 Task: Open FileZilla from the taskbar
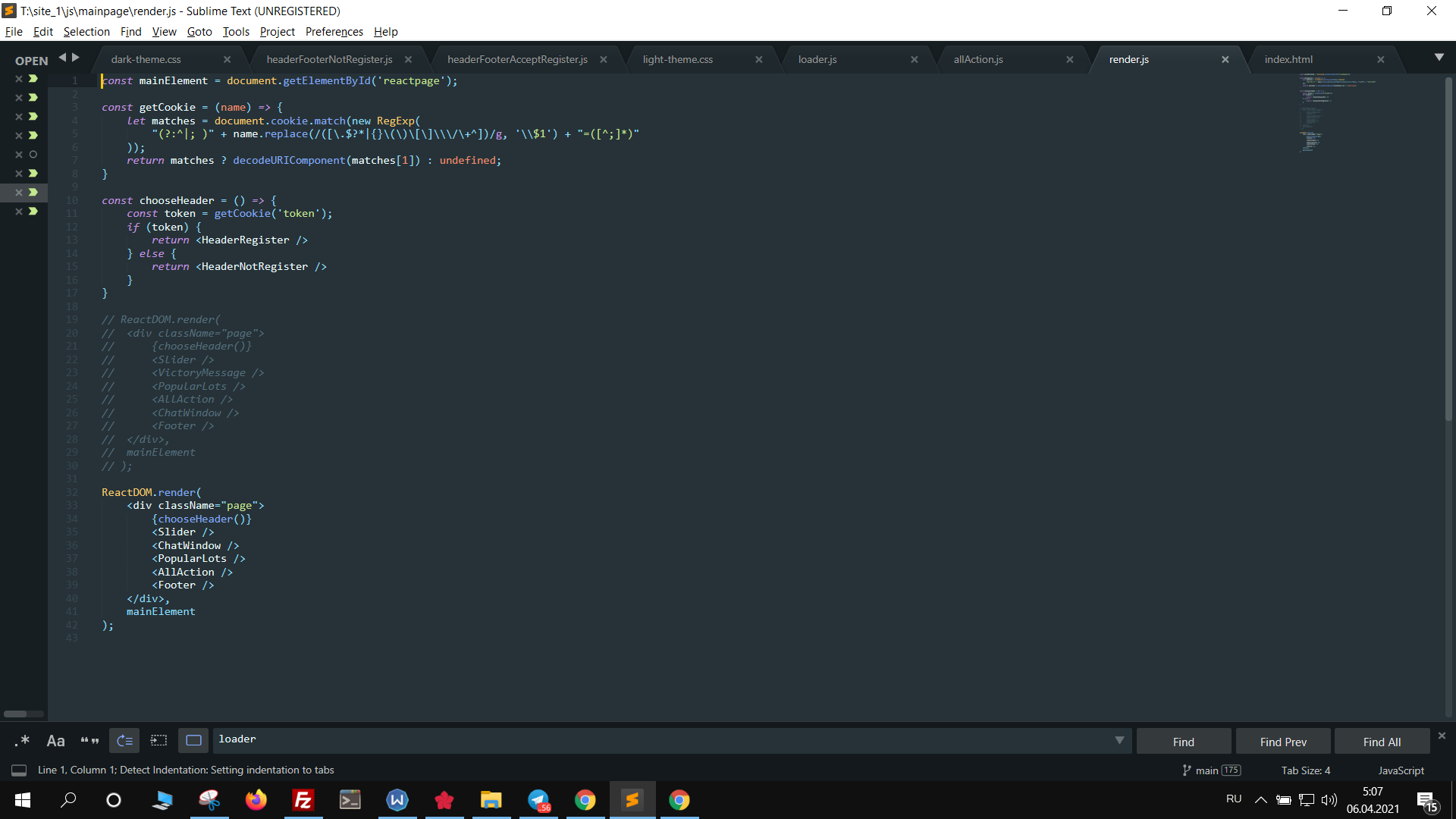point(303,800)
